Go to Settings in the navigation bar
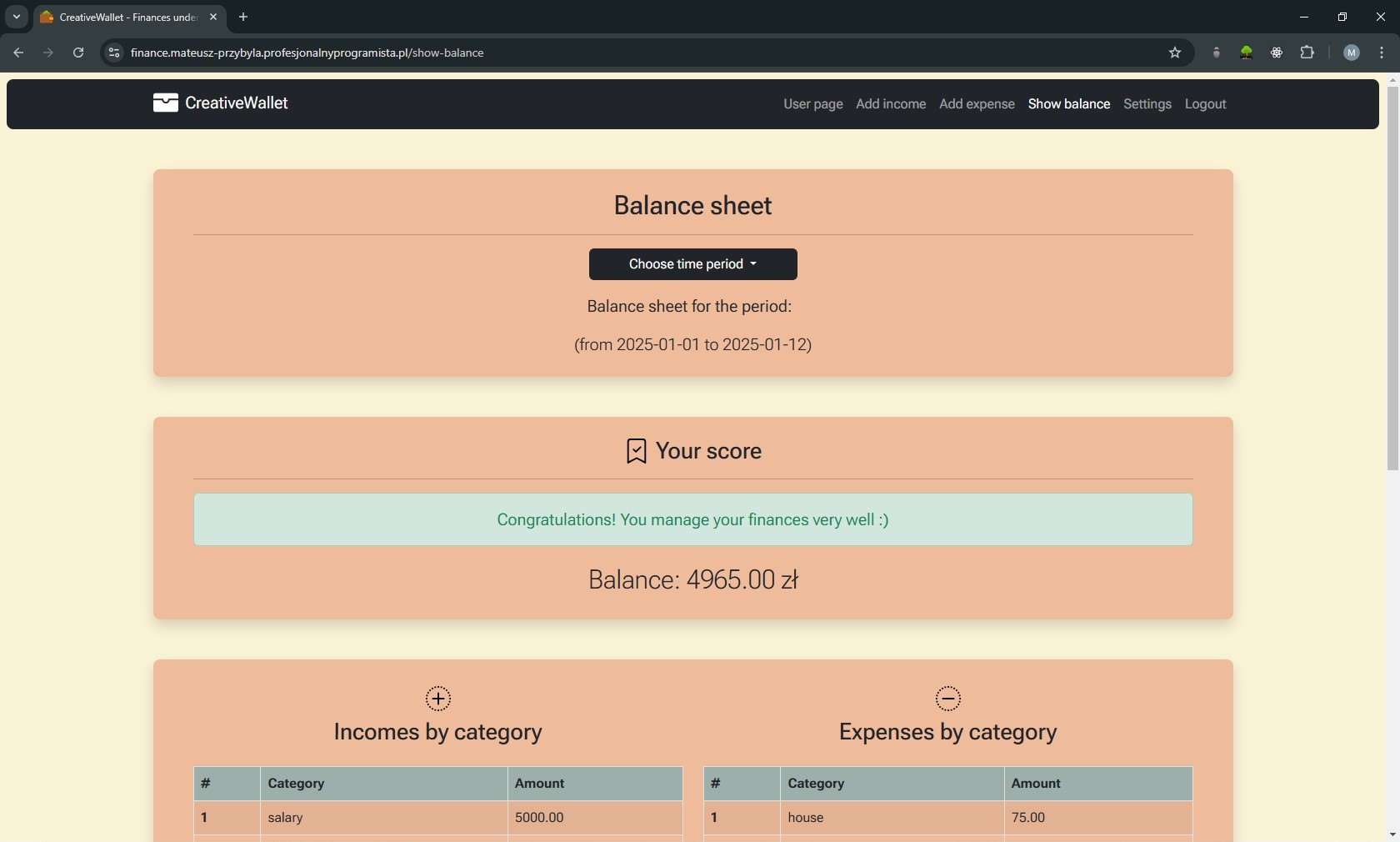 pos(1147,104)
